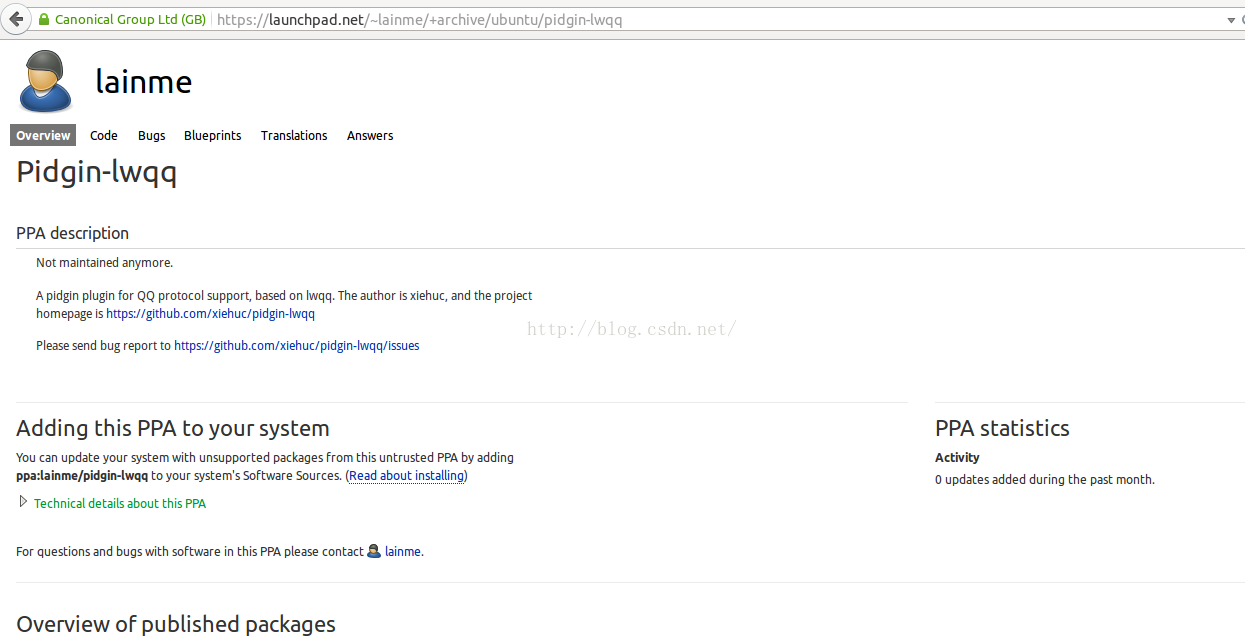Switch to the Bugs tab

[x=152, y=135]
